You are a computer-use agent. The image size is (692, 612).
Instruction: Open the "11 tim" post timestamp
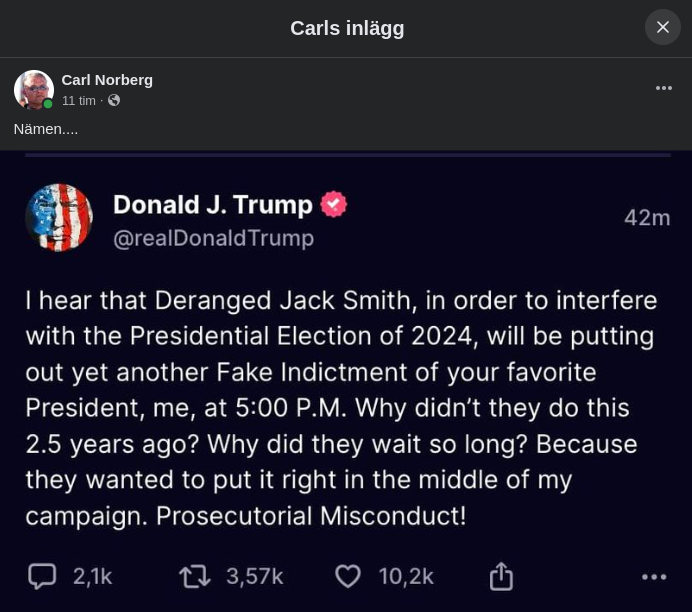coord(79,101)
